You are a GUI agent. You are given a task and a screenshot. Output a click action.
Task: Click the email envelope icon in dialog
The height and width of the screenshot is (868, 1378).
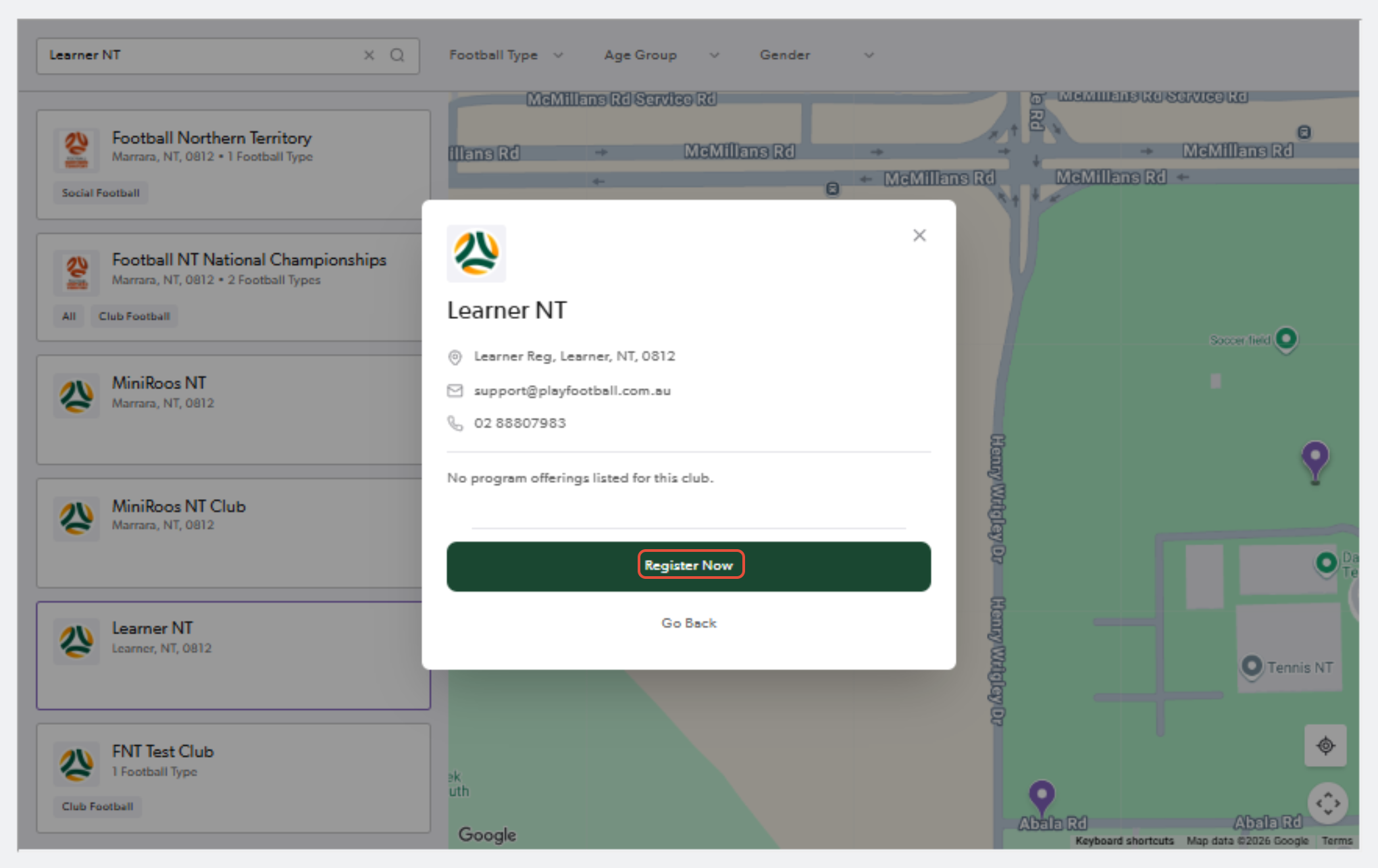point(455,390)
